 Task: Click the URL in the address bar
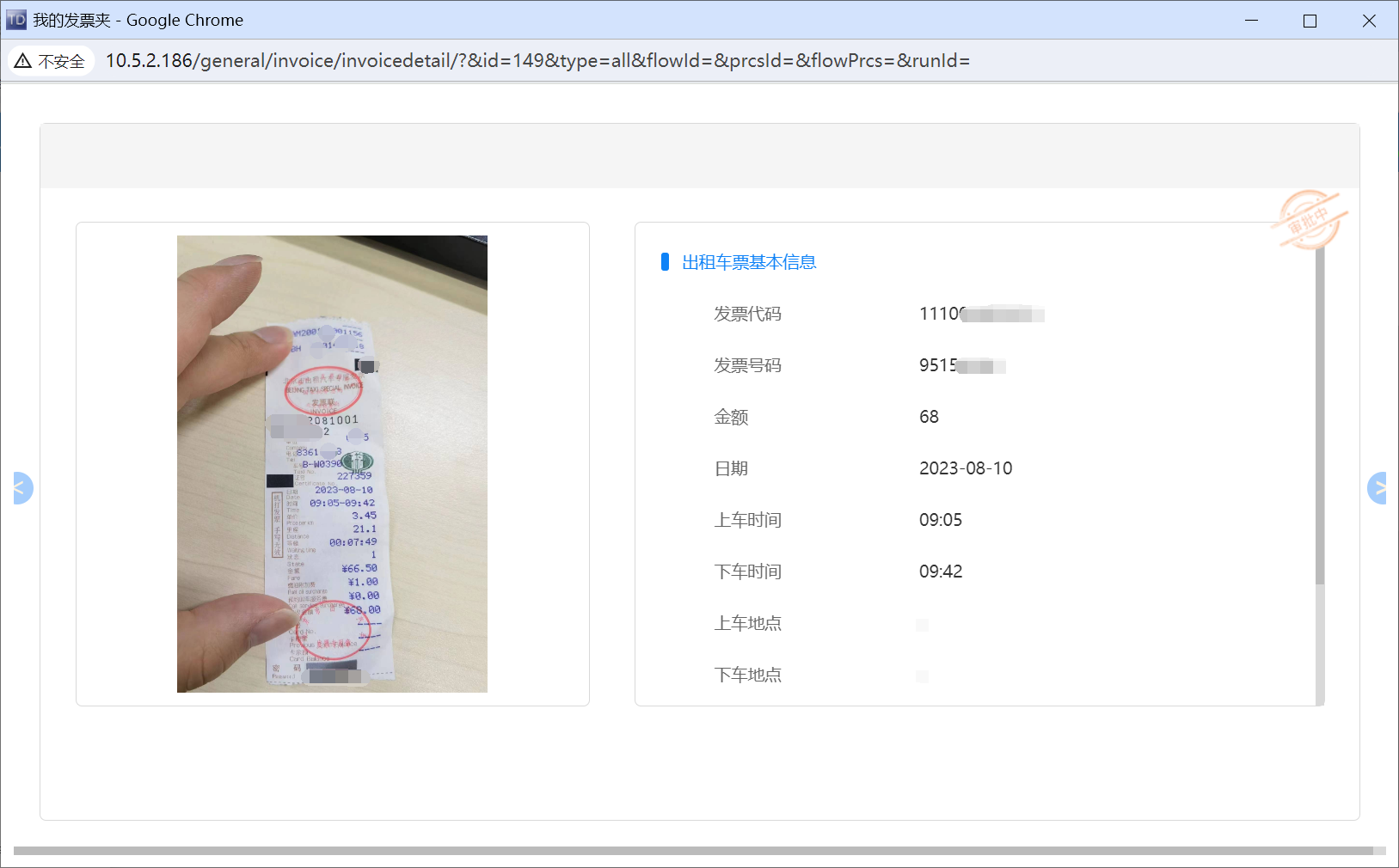click(537, 61)
